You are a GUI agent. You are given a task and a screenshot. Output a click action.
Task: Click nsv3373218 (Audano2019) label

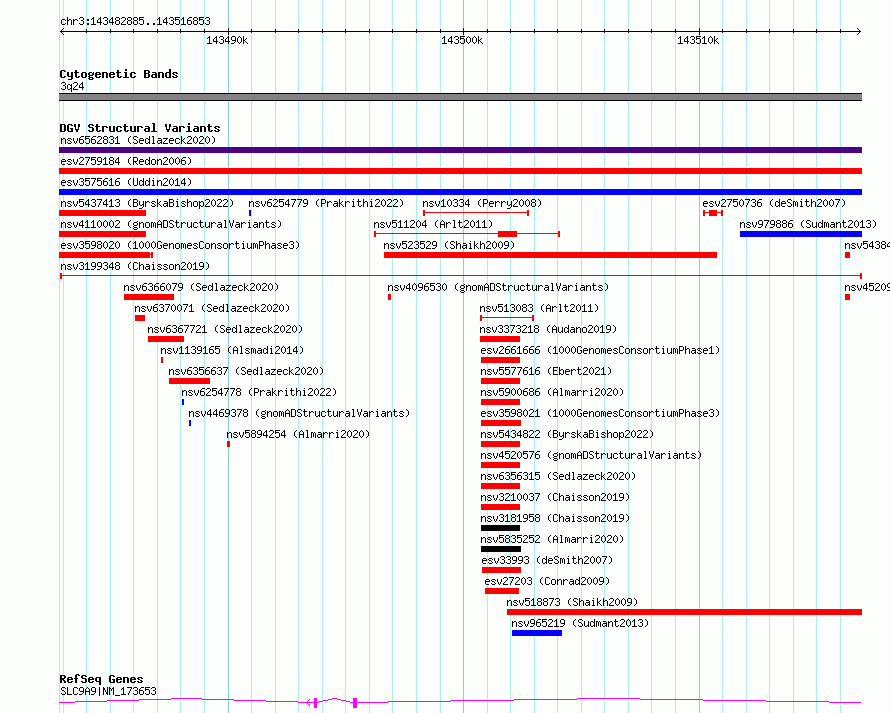(548, 329)
